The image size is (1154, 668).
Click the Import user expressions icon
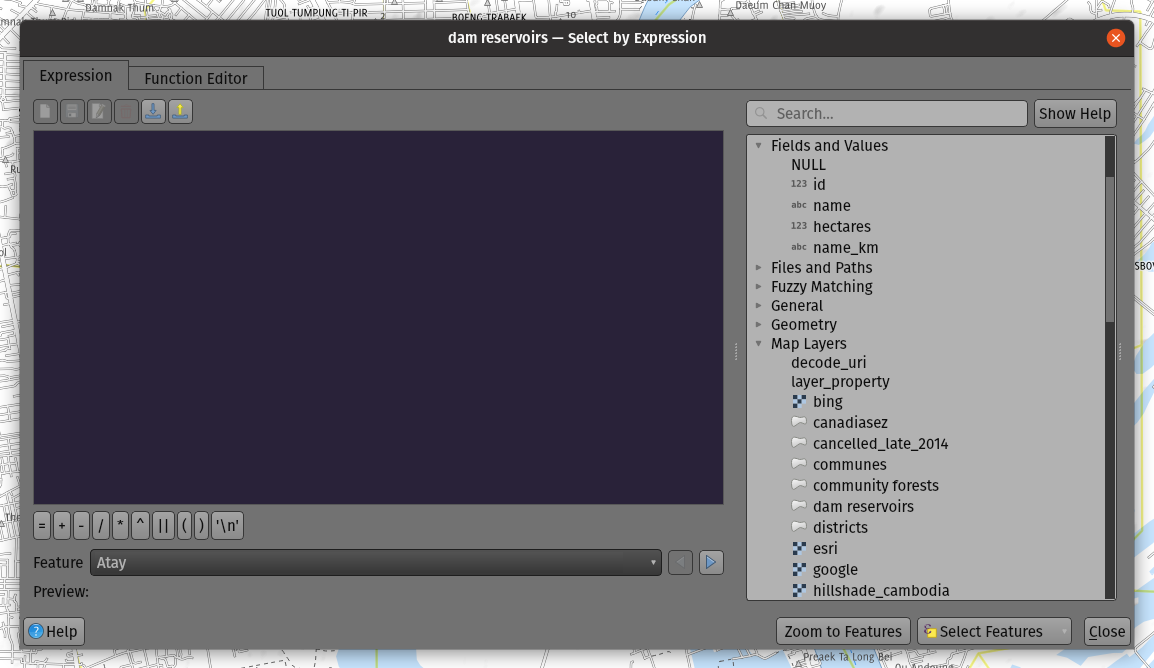pos(153,112)
